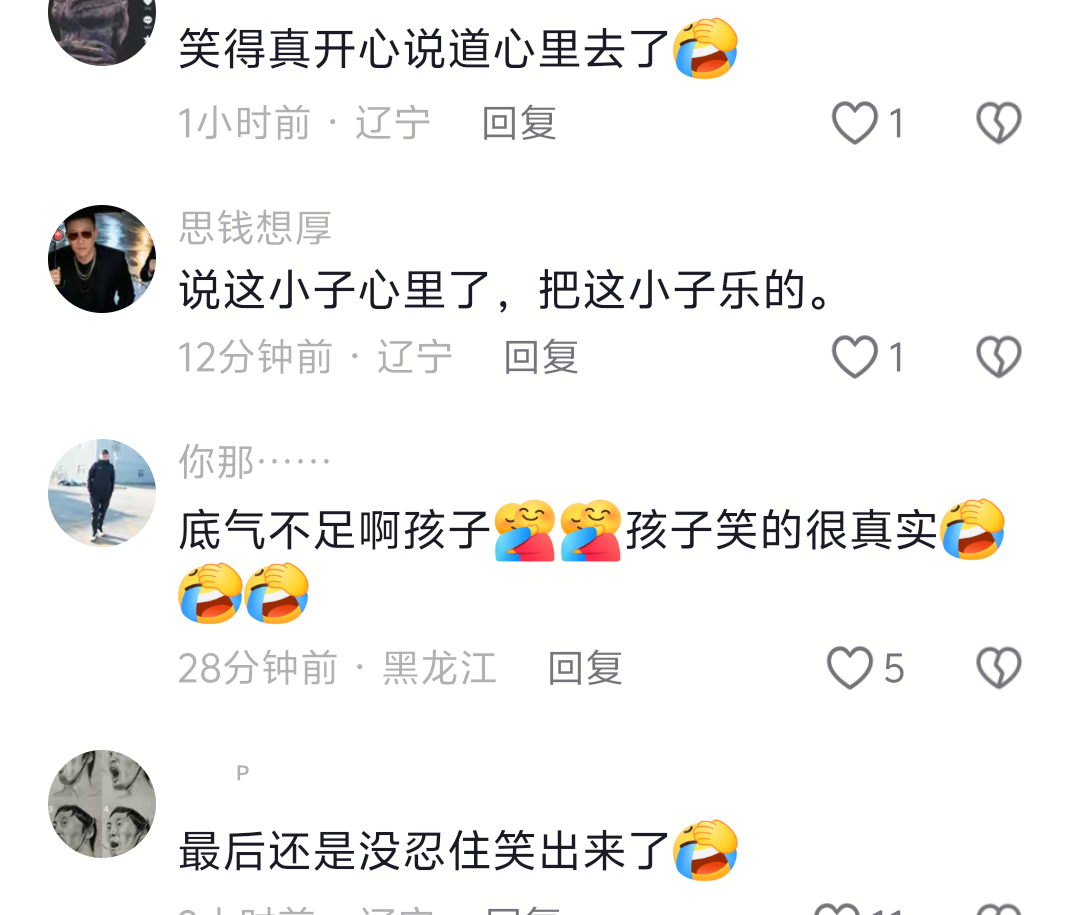Open the sketch faces avatar profile
The width and height of the screenshot is (1080, 915).
(x=102, y=803)
